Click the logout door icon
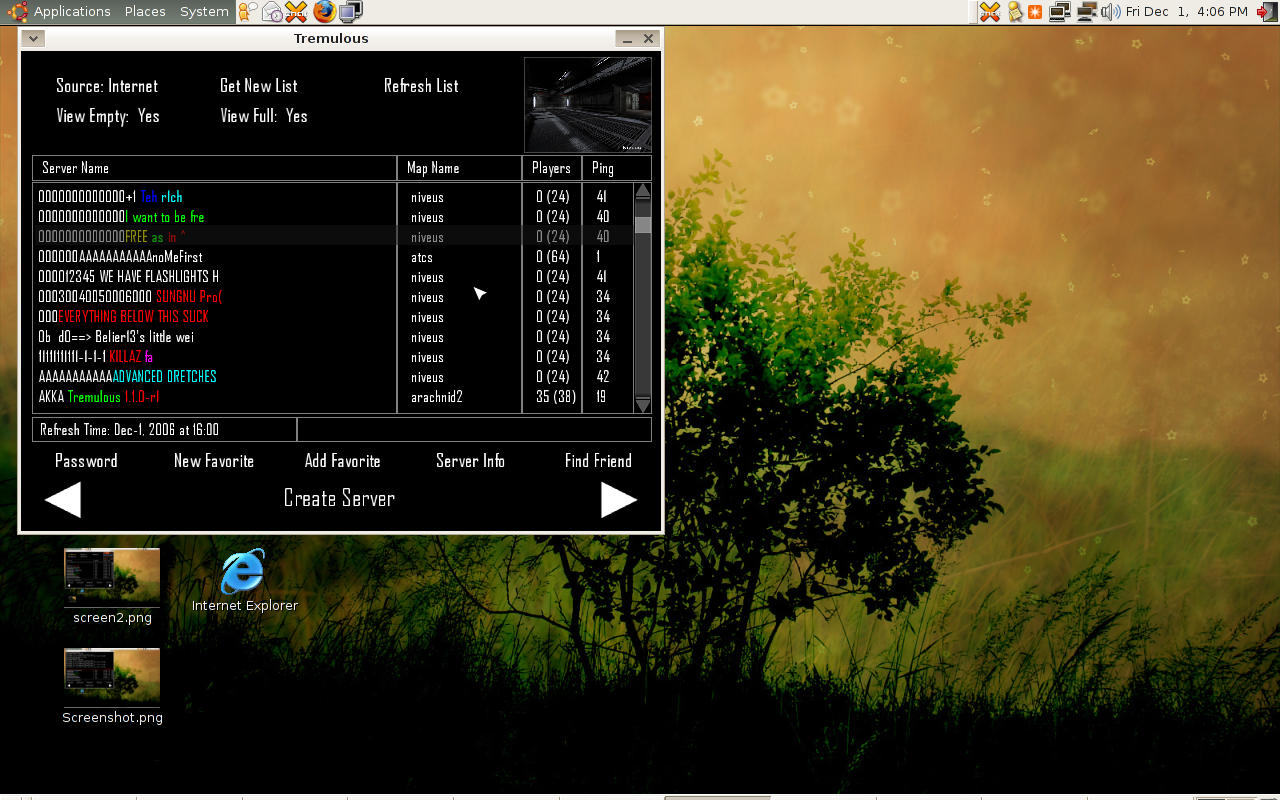The height and width of the screenshot is (800, 1280). [1267, 12]
